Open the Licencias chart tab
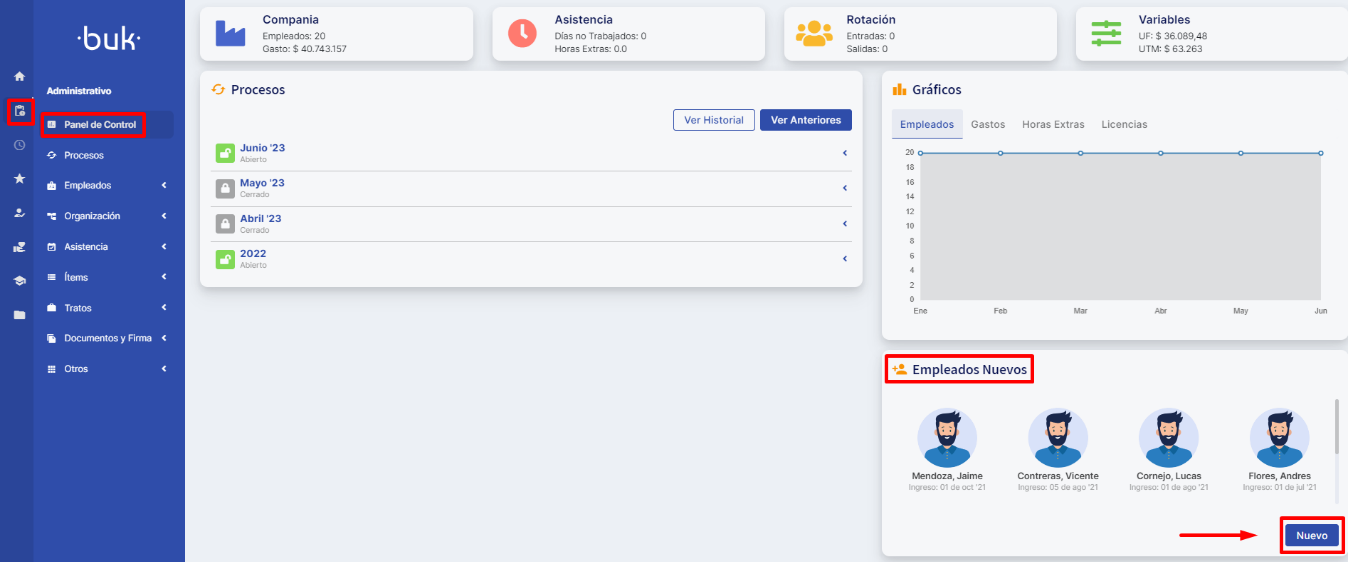 point(1124,125)
